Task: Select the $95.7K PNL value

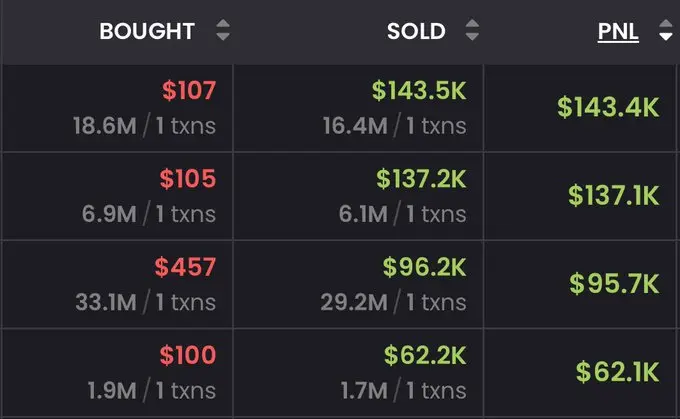Action: click(614, 283)
